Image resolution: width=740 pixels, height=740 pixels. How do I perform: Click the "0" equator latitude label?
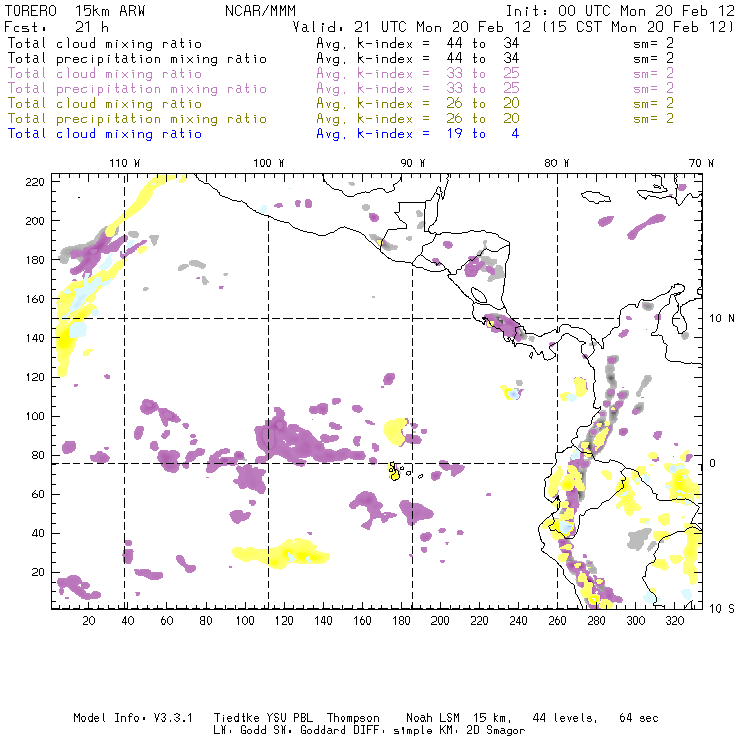(713, 463)
